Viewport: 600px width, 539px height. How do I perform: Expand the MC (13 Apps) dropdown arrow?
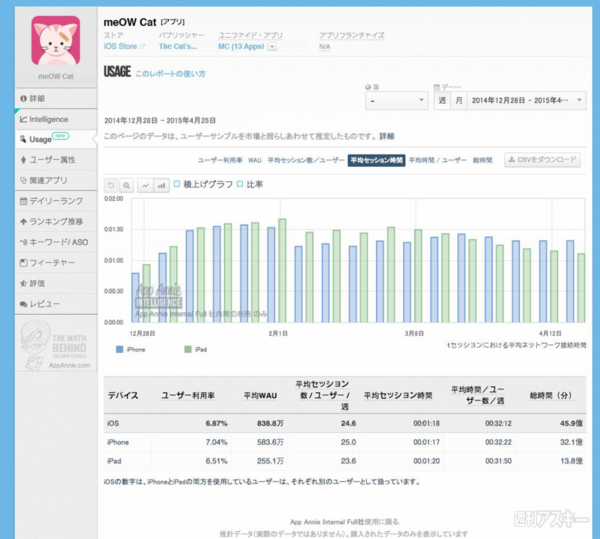(272, 47)
